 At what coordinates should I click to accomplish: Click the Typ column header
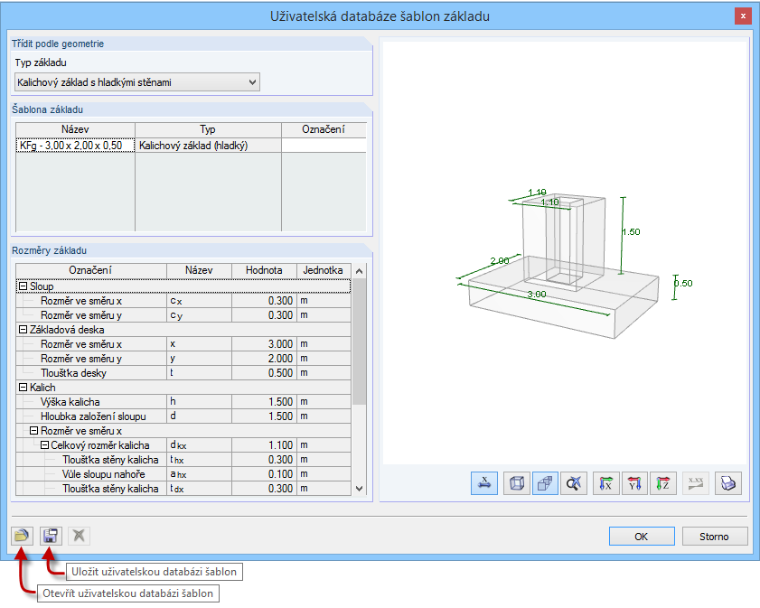click(208, 129)
